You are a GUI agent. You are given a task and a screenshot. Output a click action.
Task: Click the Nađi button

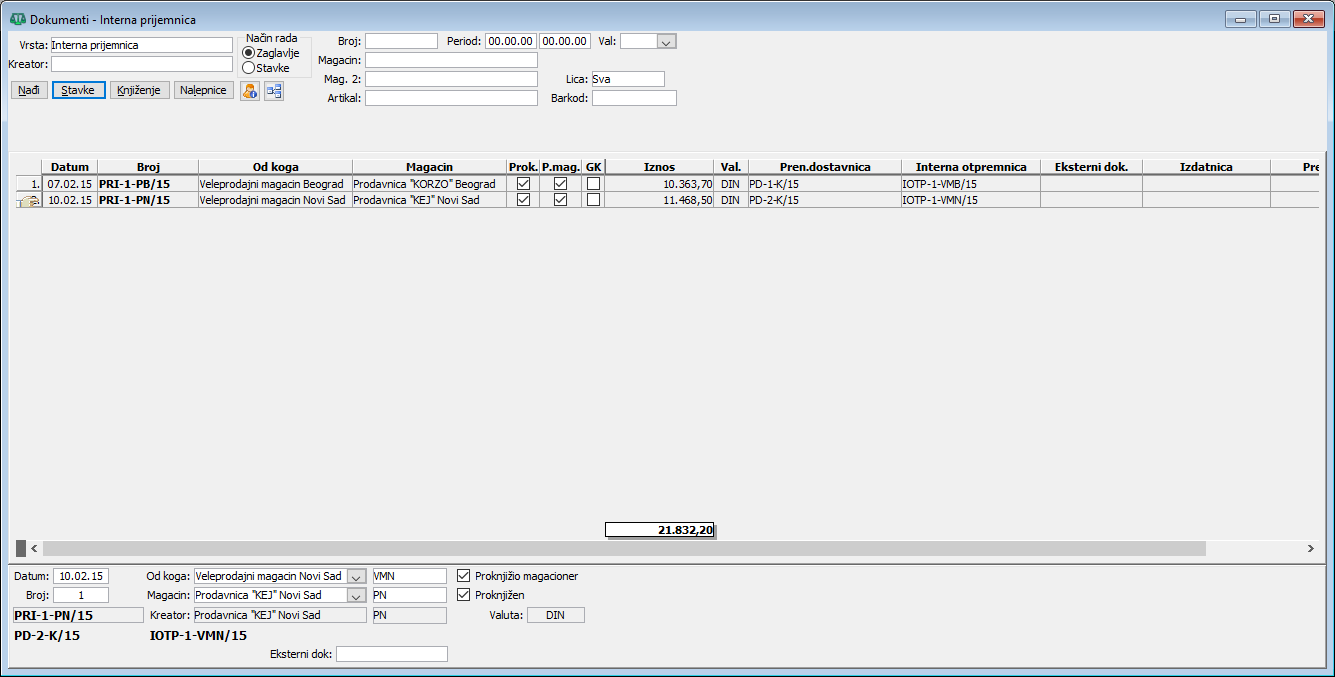29,90
